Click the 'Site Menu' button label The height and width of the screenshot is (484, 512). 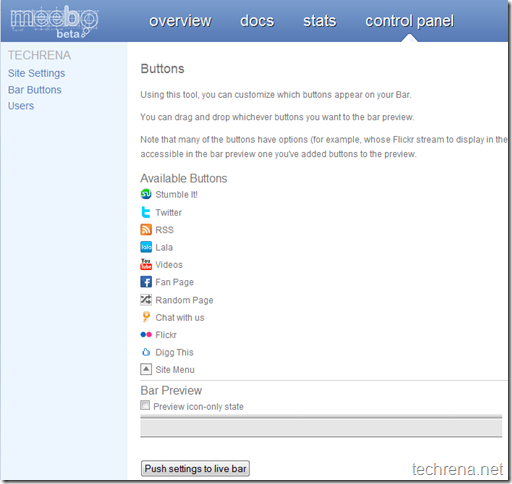pos(175,370)
